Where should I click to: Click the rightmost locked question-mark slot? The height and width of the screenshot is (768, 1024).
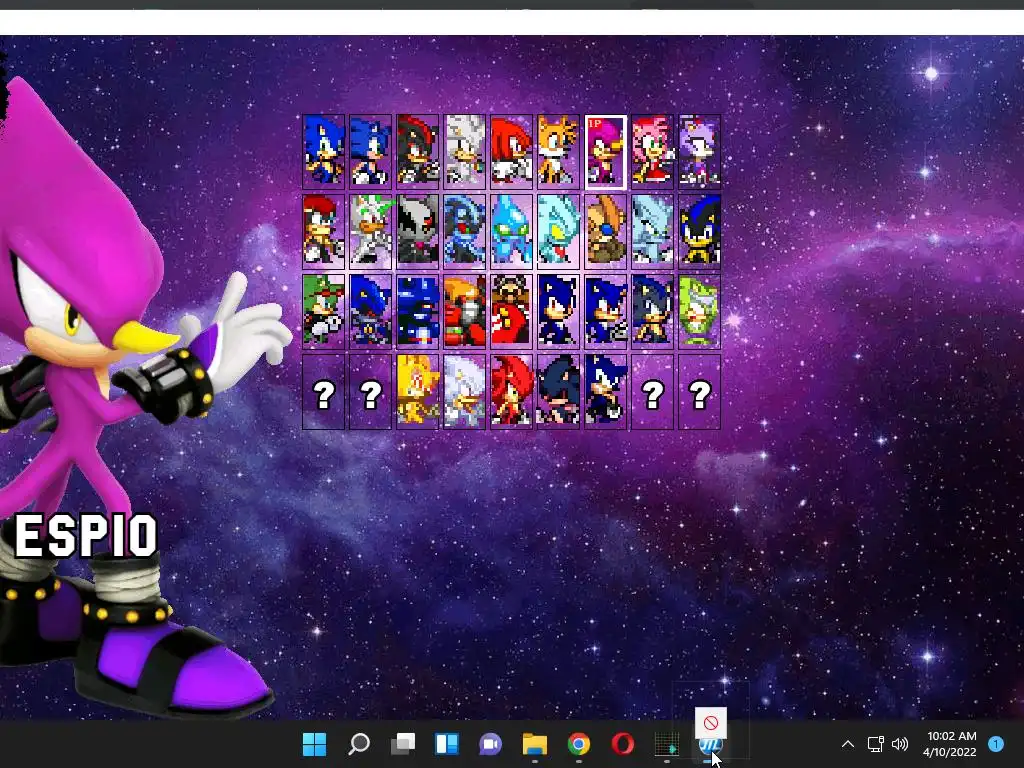tap(699, 392)
